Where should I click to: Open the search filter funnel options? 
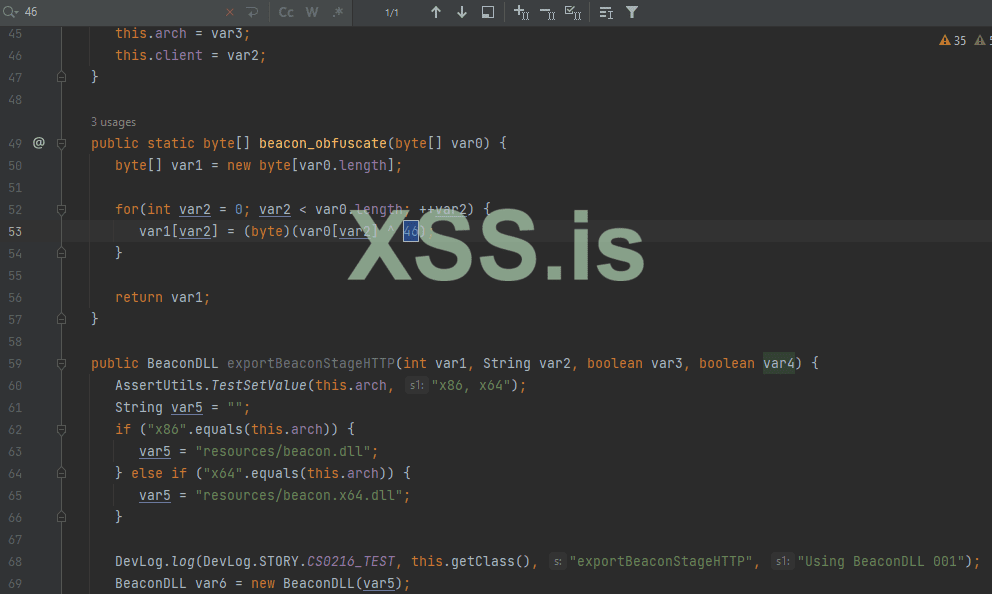[632, 12]
